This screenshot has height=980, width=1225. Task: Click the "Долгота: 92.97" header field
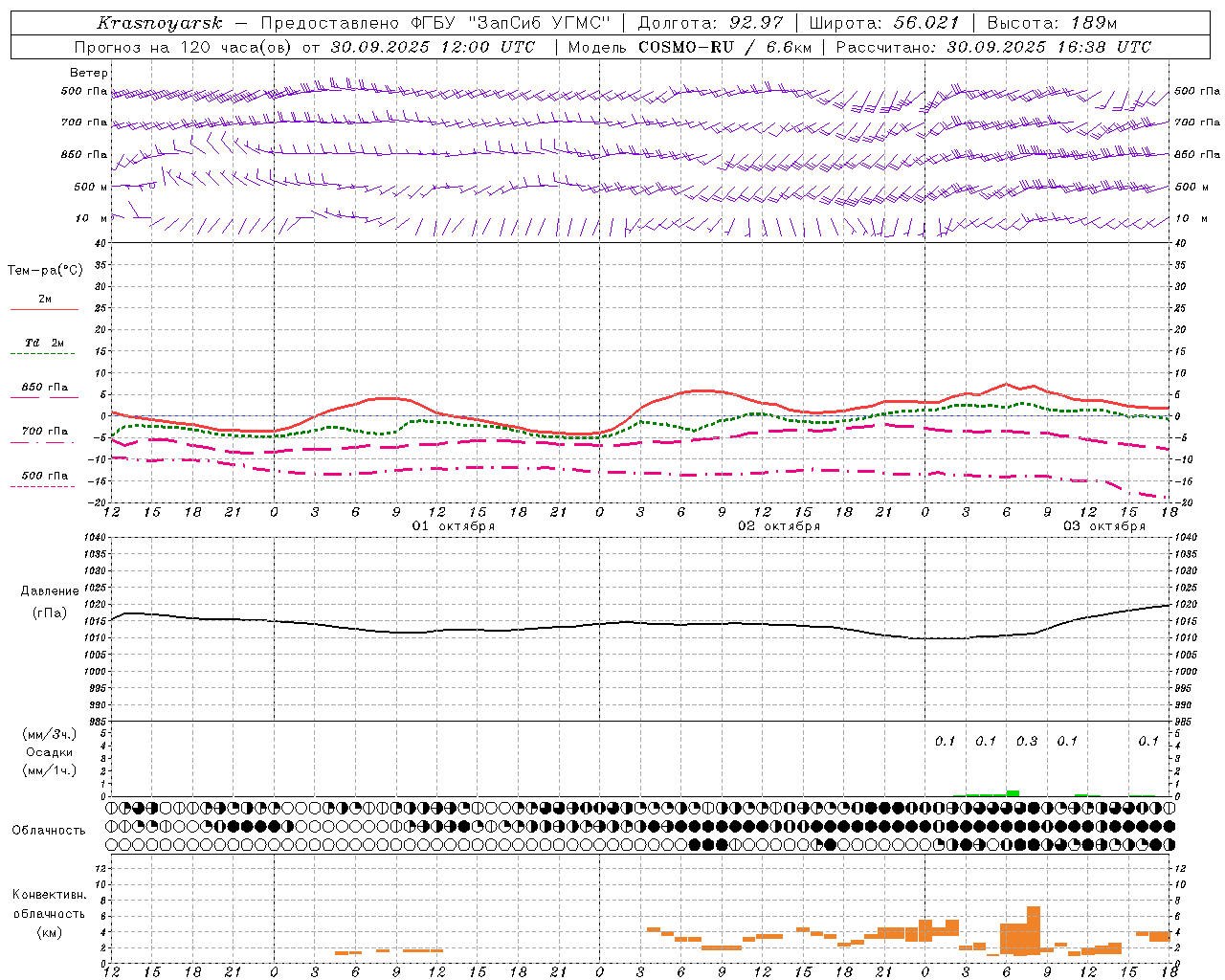click(710, 23)
